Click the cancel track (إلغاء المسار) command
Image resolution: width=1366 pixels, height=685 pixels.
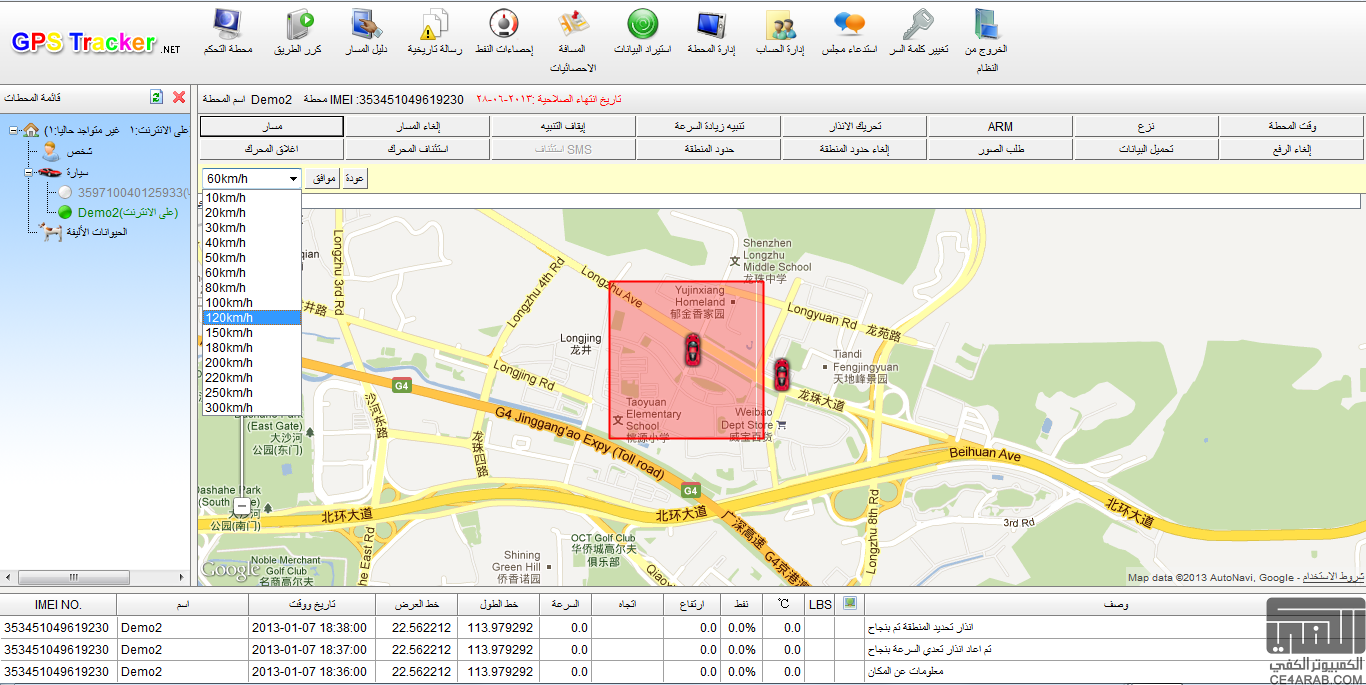(417, 126)
